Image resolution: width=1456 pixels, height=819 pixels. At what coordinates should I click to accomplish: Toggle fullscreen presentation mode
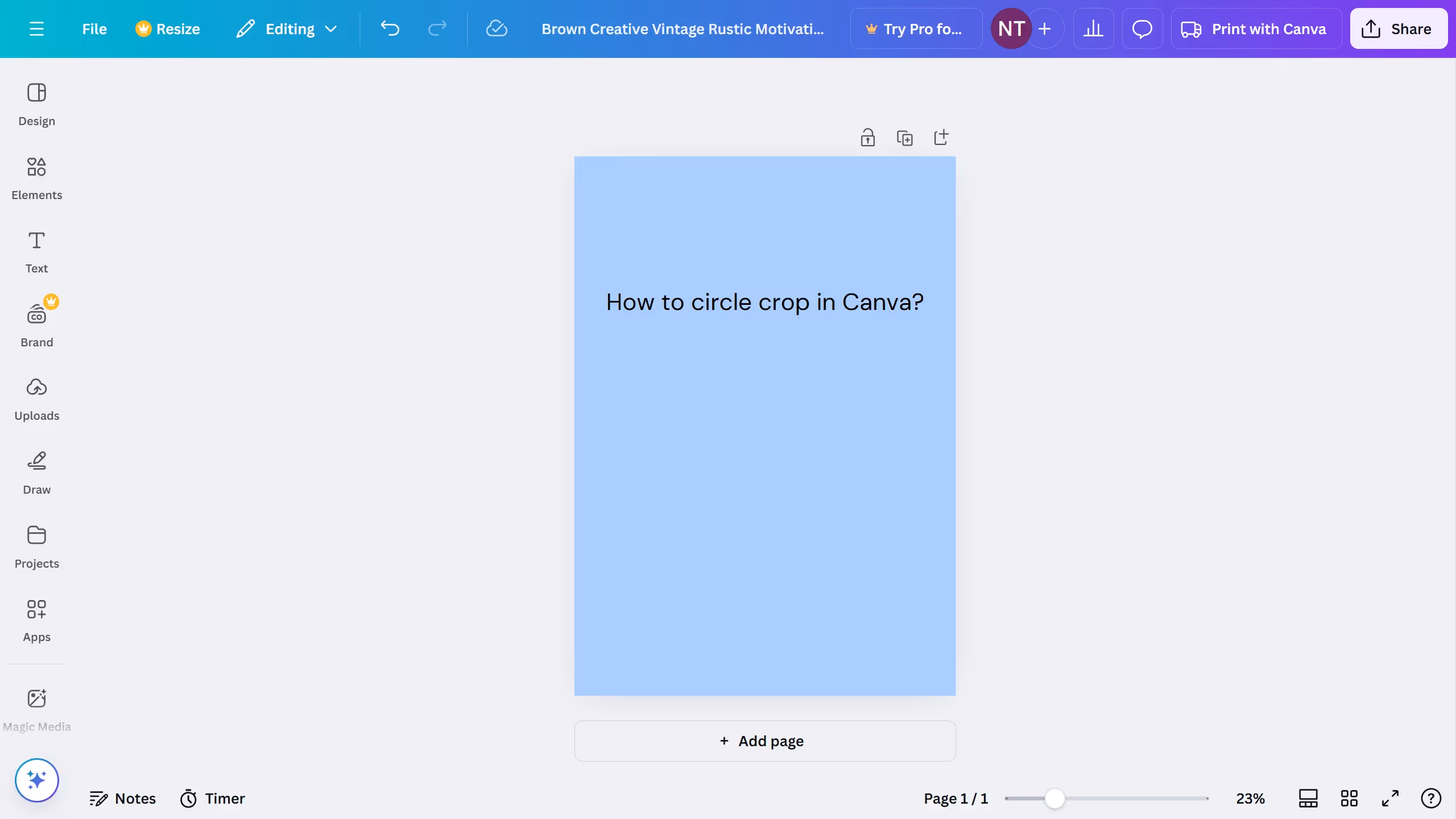(1389, 799)
